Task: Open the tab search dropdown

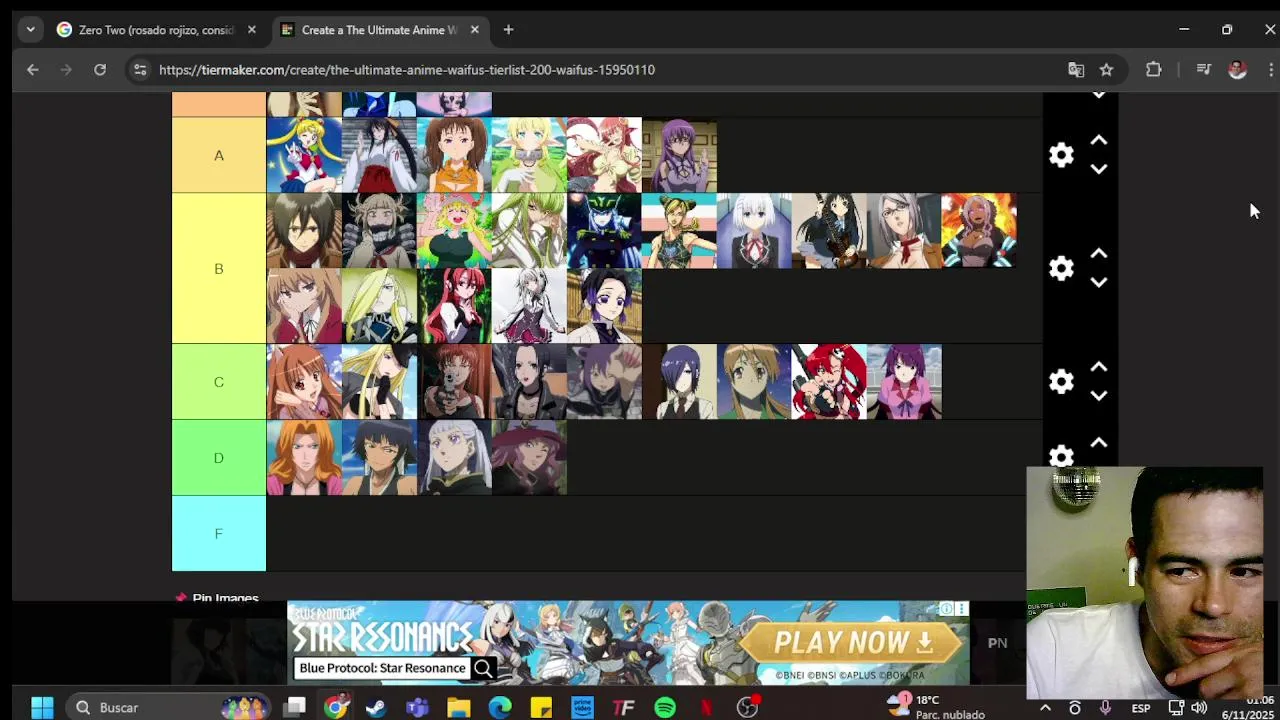Action: [x=30, y=30]
